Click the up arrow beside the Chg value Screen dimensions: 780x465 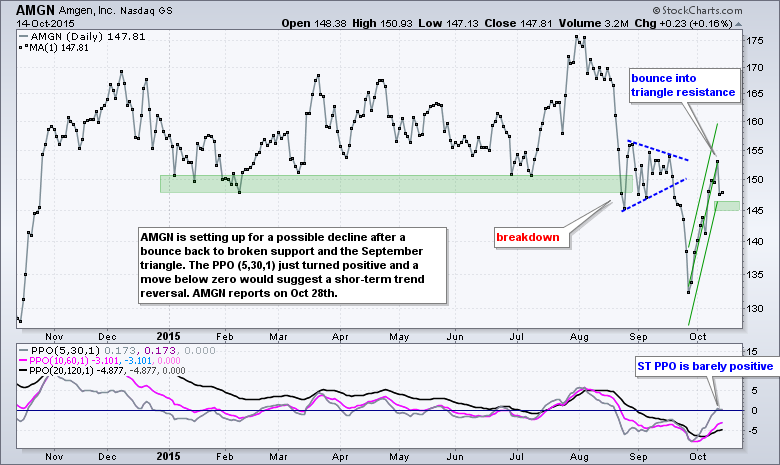pyautogui.click(x=738, y=24)
